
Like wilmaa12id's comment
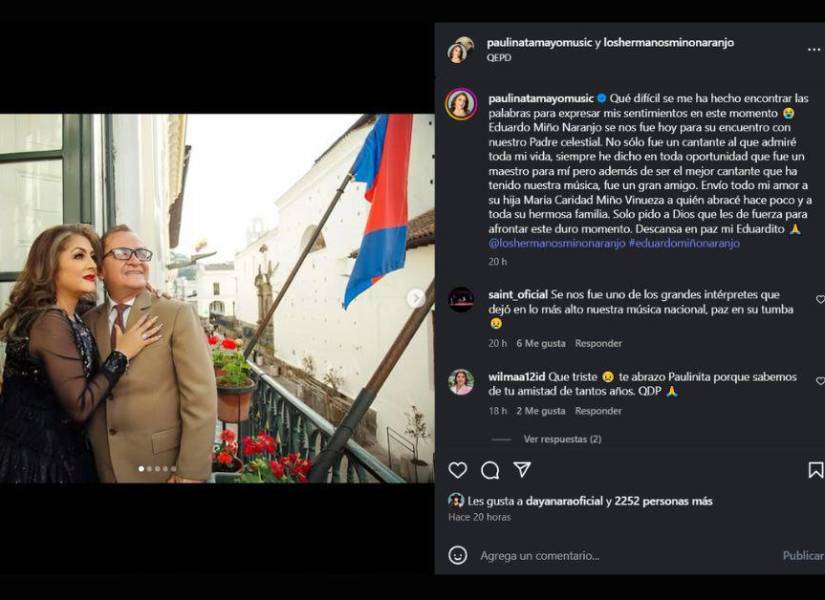pos(820,381)
